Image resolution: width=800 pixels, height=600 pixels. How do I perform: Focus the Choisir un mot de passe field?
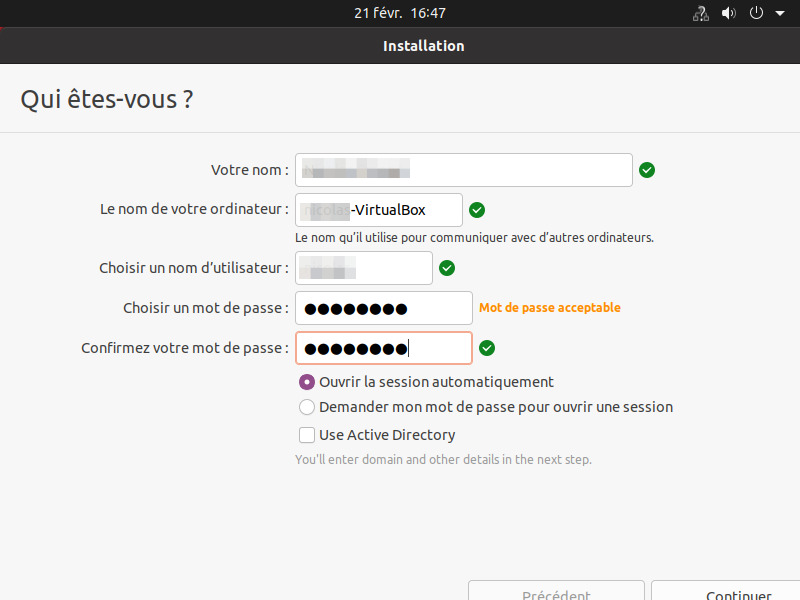point(383,308)
